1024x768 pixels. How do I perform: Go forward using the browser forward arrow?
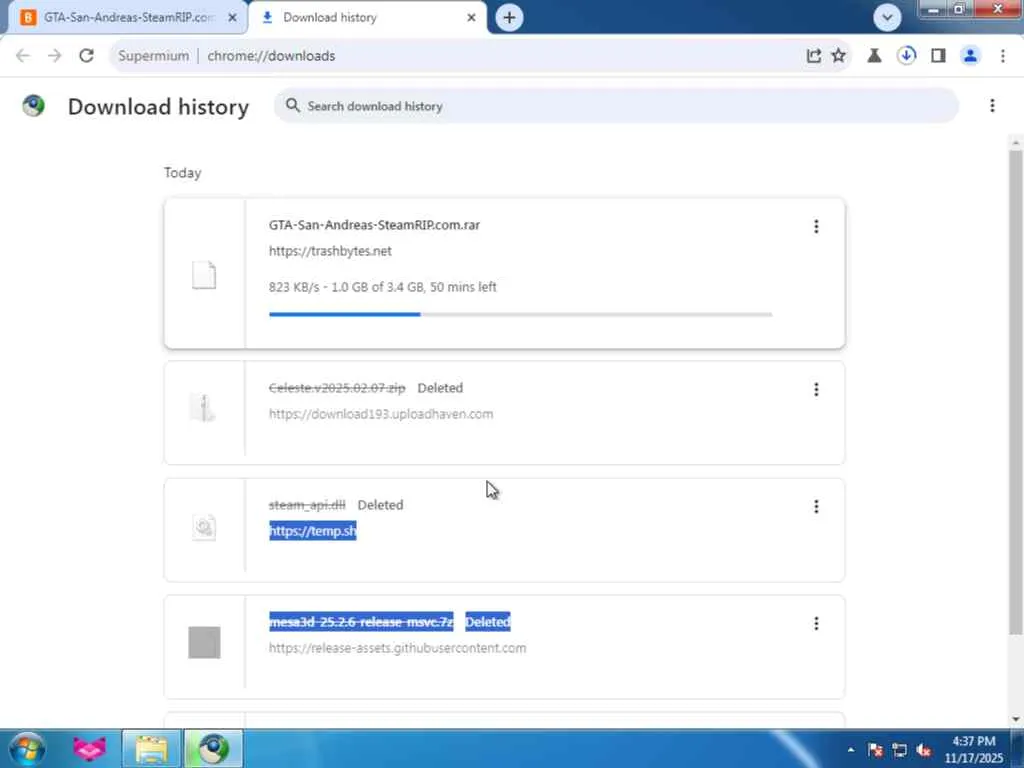coord(54,56)
